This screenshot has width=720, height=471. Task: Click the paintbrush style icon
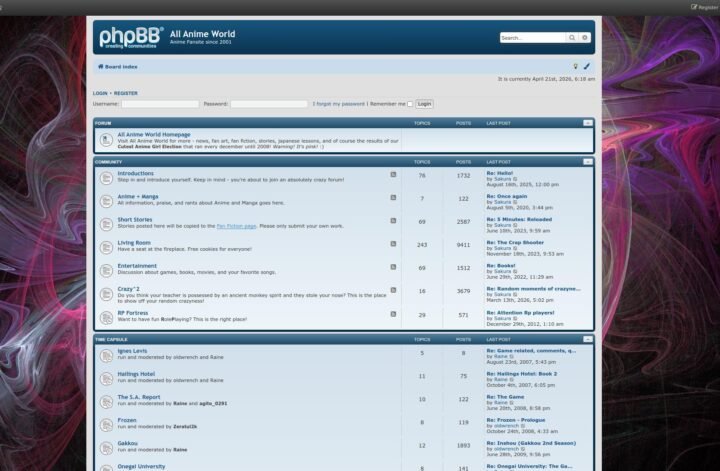tap(587, 67)
